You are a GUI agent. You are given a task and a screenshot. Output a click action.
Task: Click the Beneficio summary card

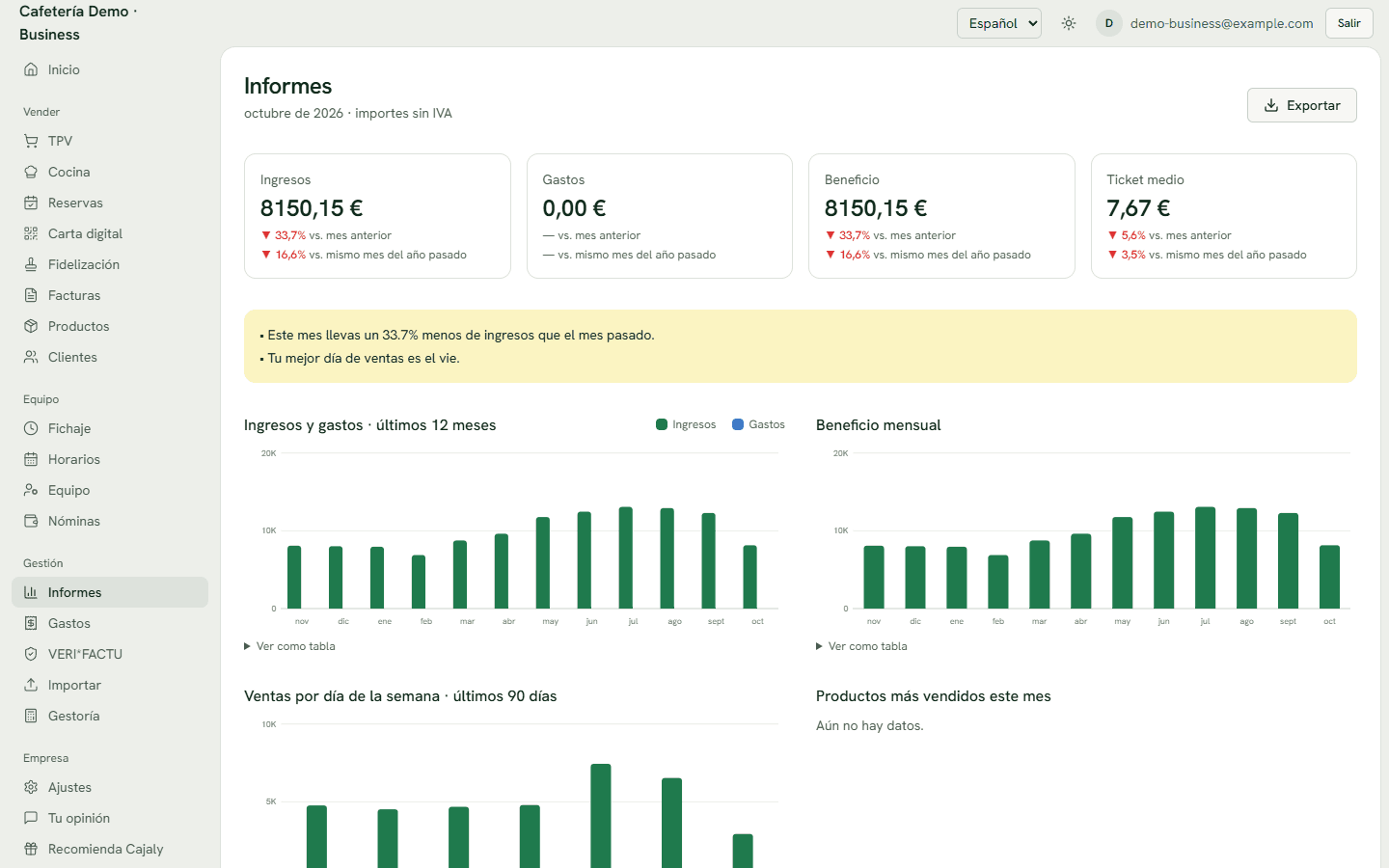[941, 216]
